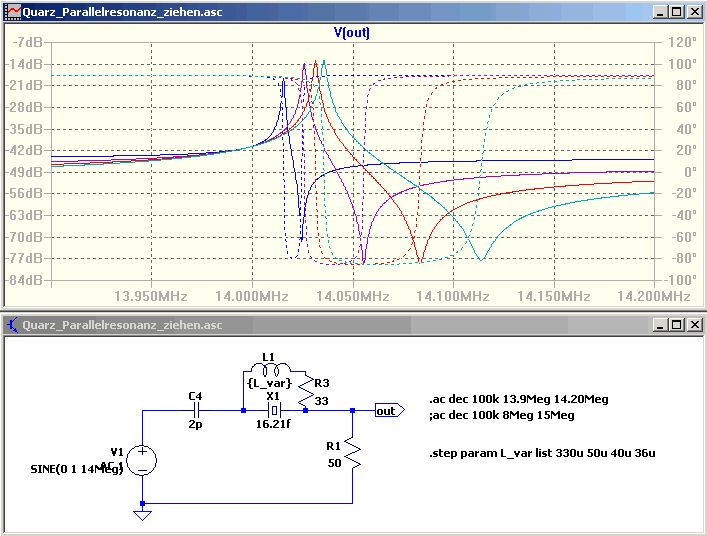Click the 14.050MHz frequency axis label
707x536 pixels.
353,296
